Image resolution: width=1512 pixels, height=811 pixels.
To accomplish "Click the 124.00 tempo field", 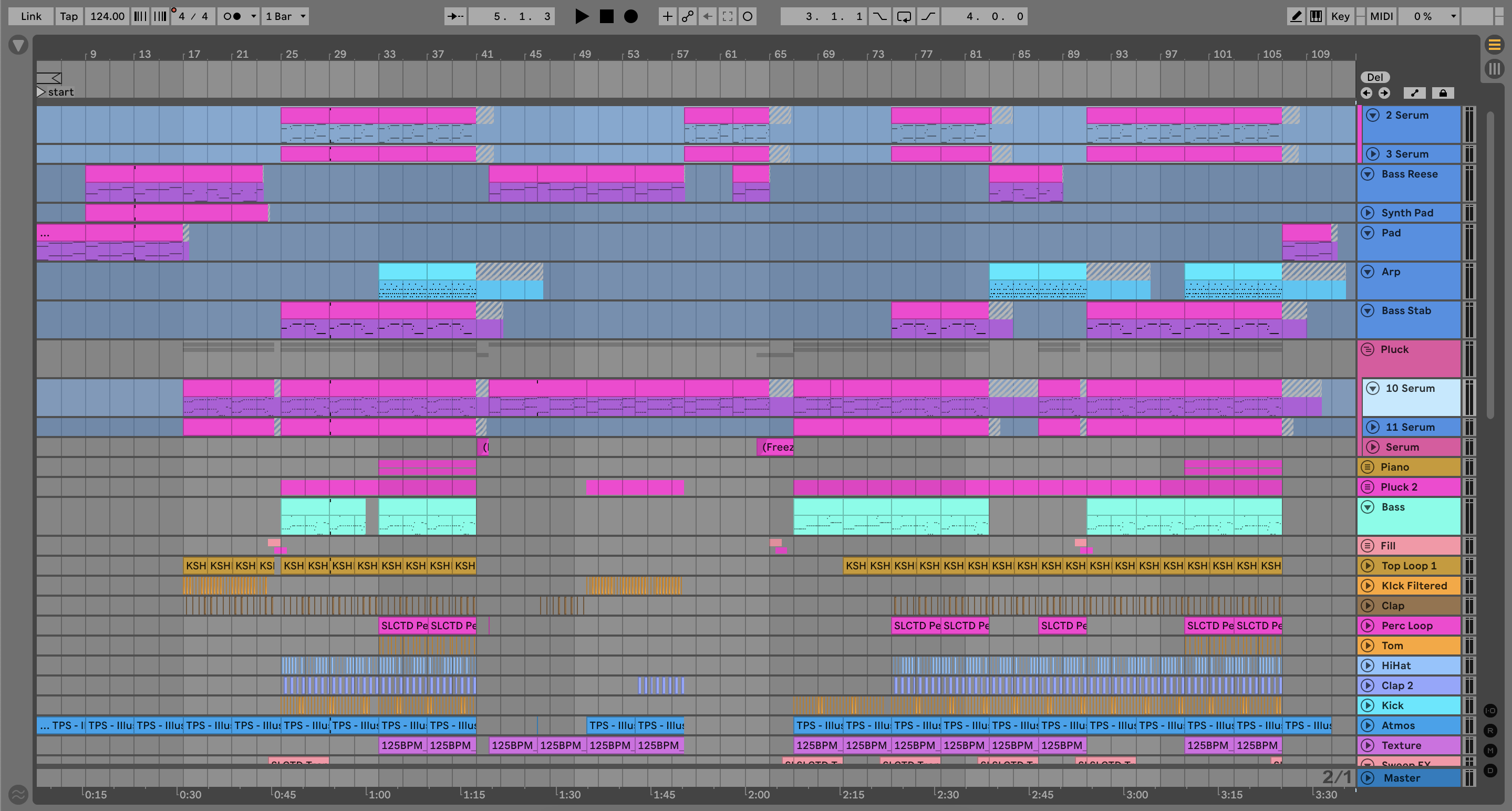I will (x=107, y=16).
